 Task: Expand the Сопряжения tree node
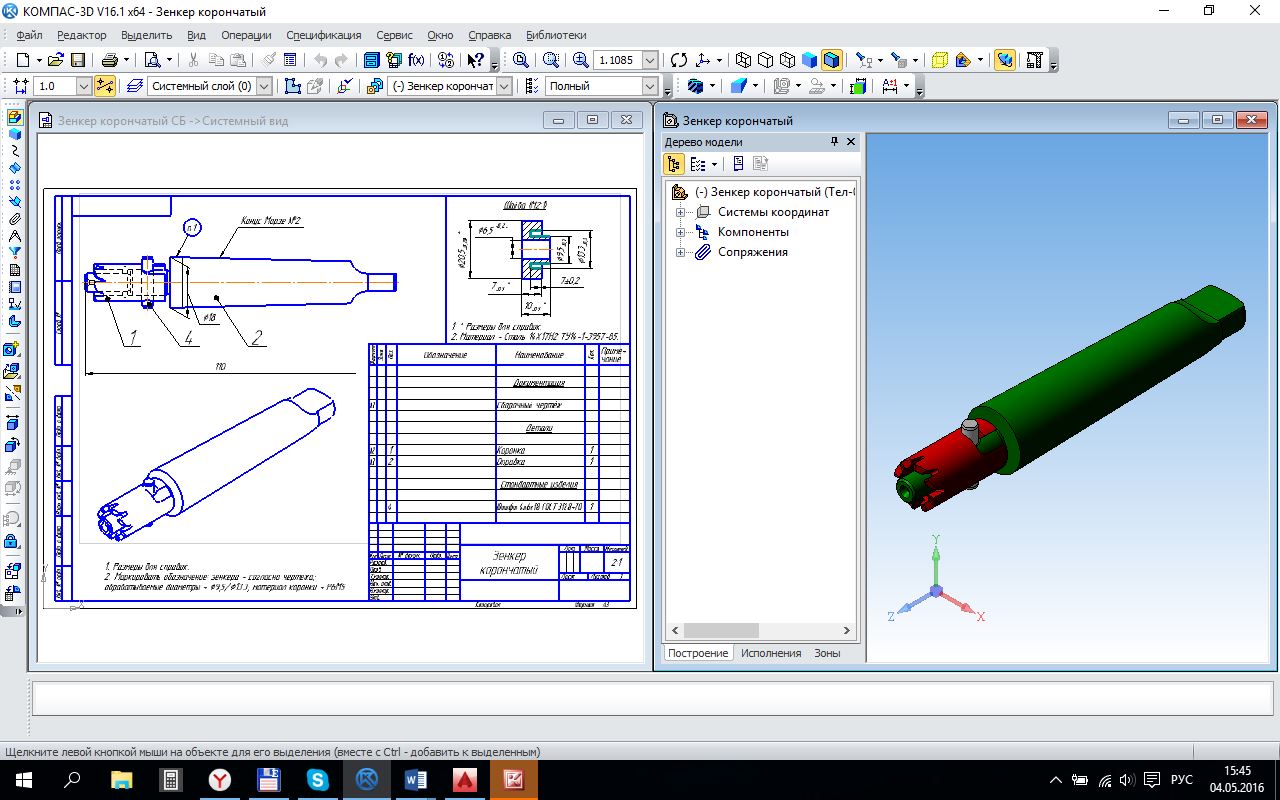pos(680,252)
